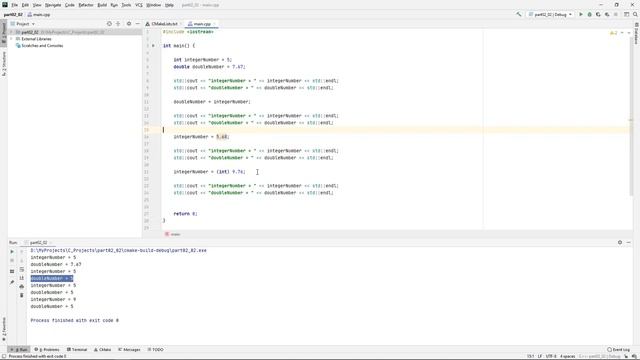The width and height of the screenshot is (640, 360).
Task: Click the pin tab icon in Run panel
Action: tap(12, 282)
